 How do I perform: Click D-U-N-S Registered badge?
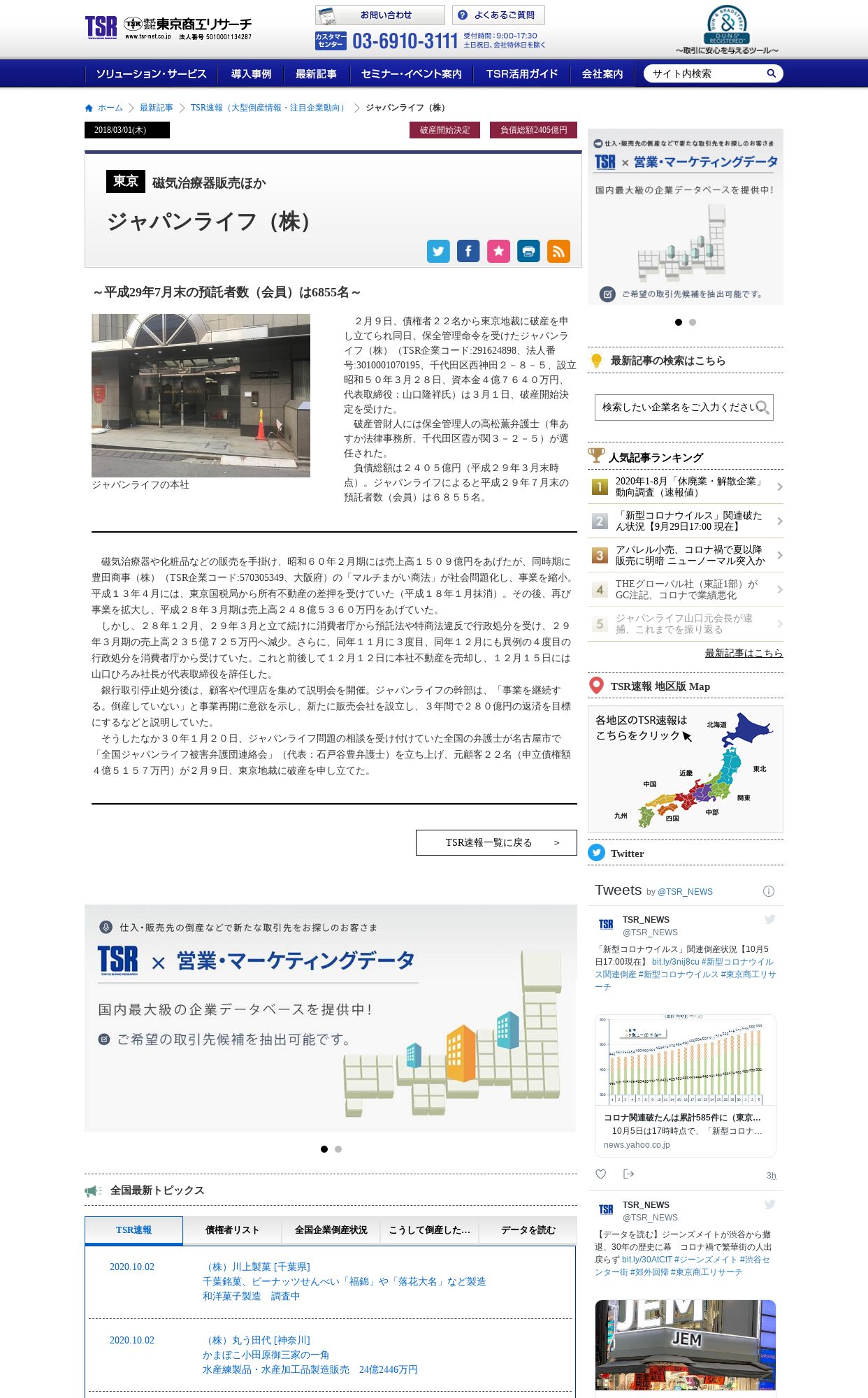click(727, 29)
